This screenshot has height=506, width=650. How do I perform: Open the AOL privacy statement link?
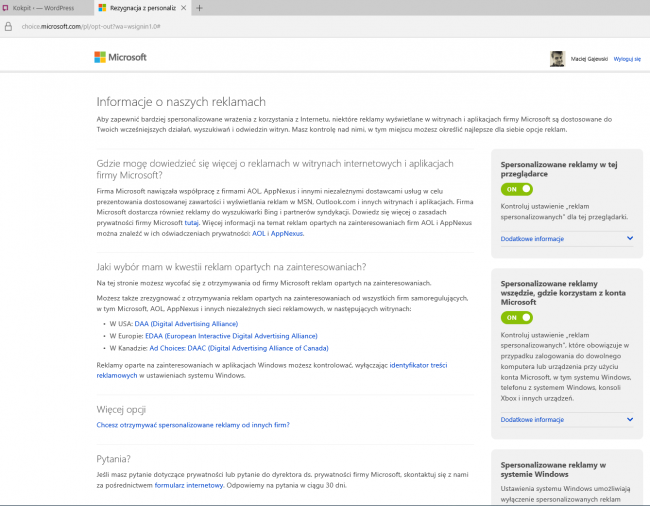(x=258, y=233)
